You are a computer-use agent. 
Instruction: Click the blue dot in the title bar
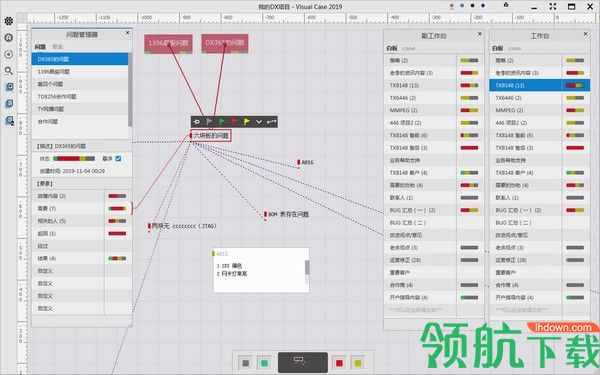point(462,6)
